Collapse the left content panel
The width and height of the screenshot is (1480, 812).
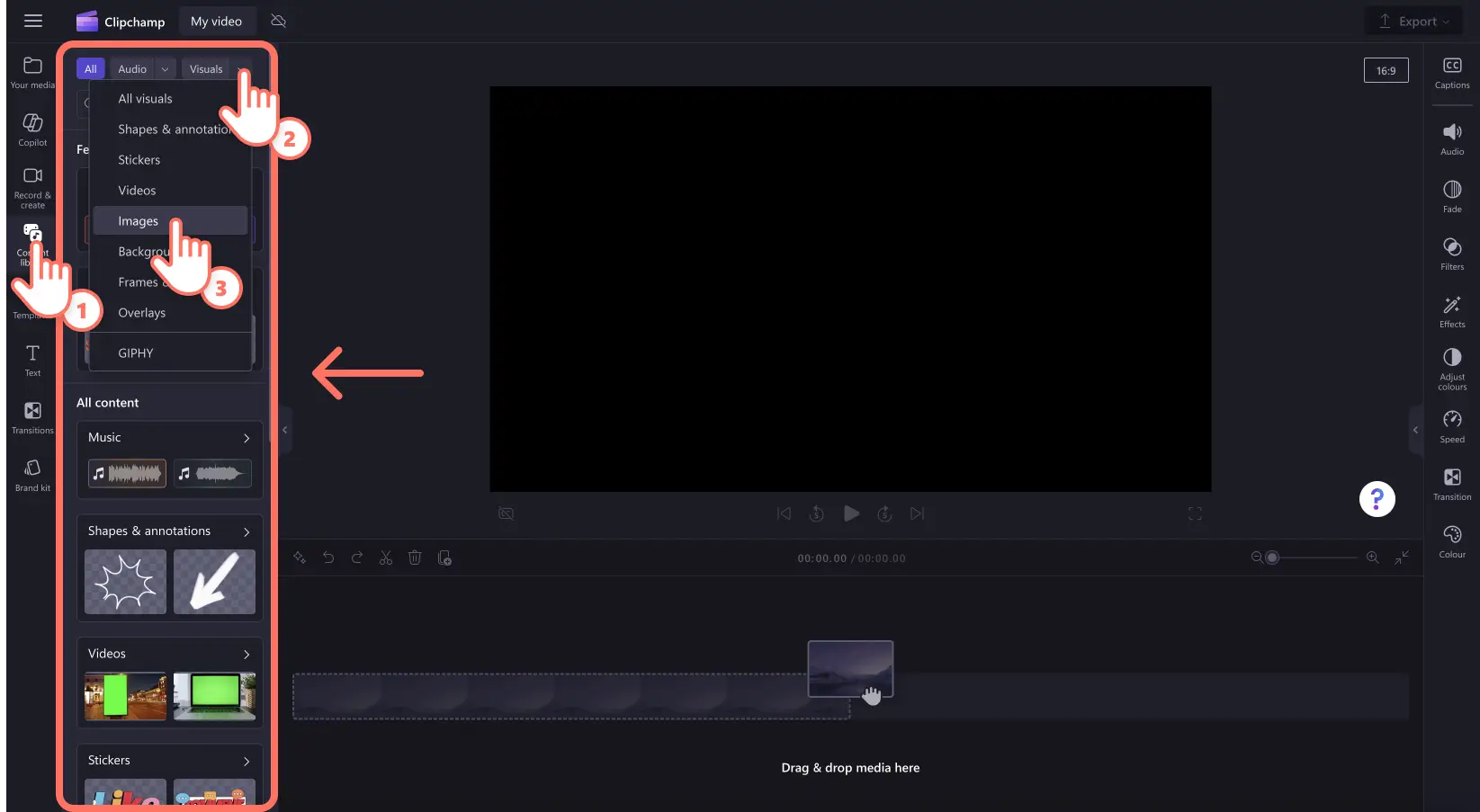click(284, 430)
